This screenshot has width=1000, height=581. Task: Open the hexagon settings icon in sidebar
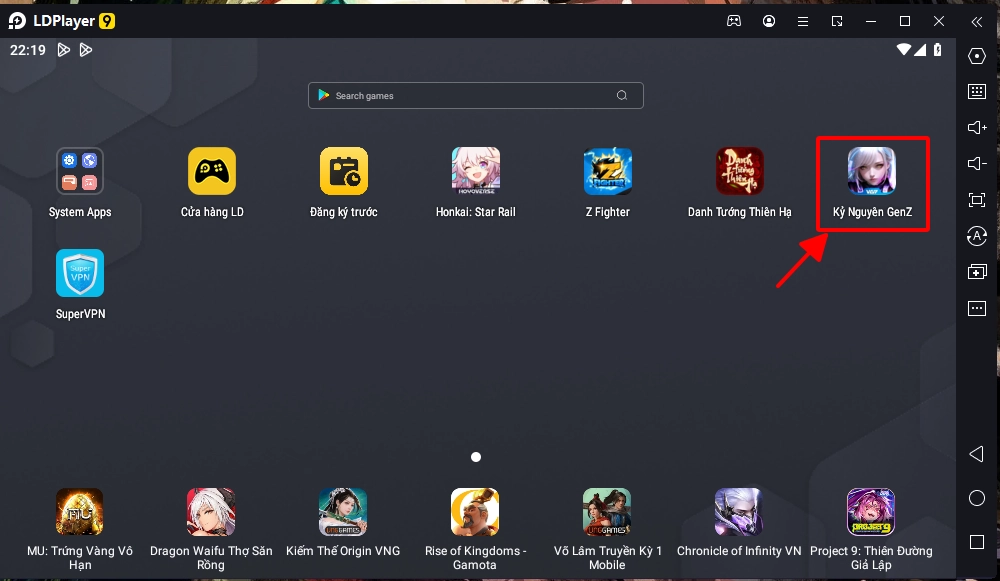977,56
